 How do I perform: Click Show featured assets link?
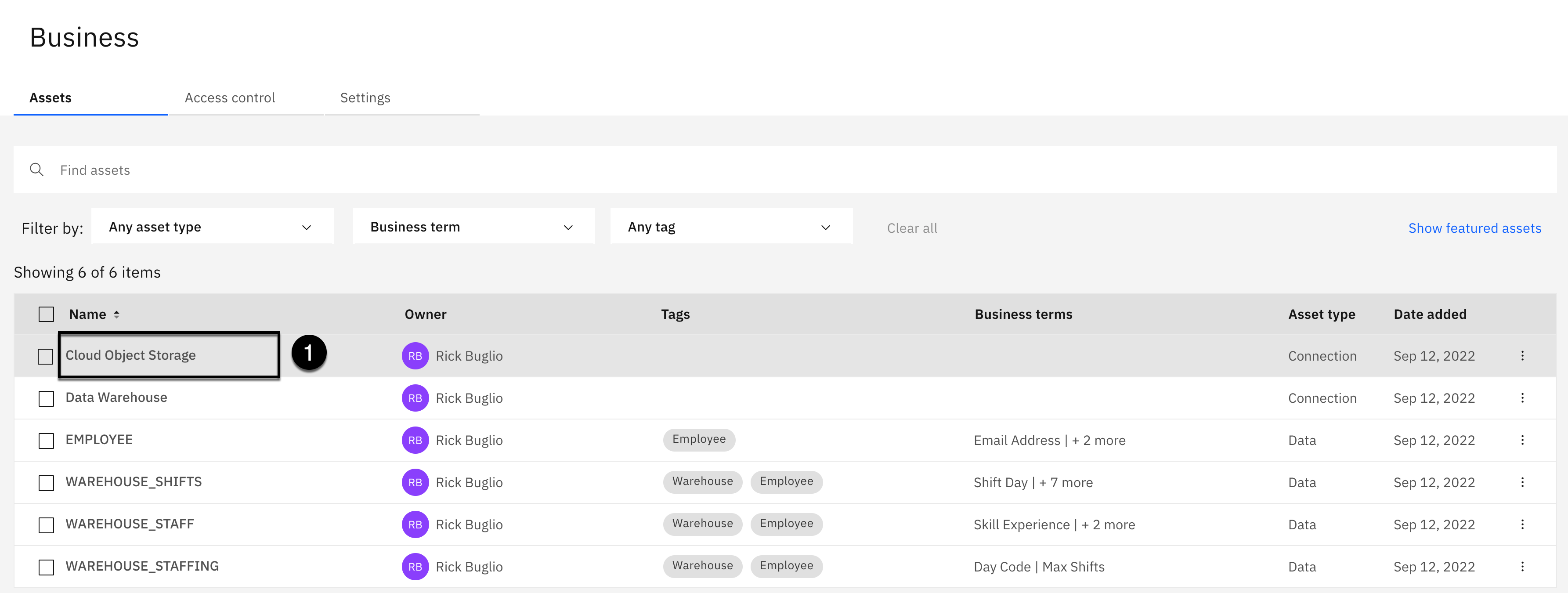click(1474, 228)
